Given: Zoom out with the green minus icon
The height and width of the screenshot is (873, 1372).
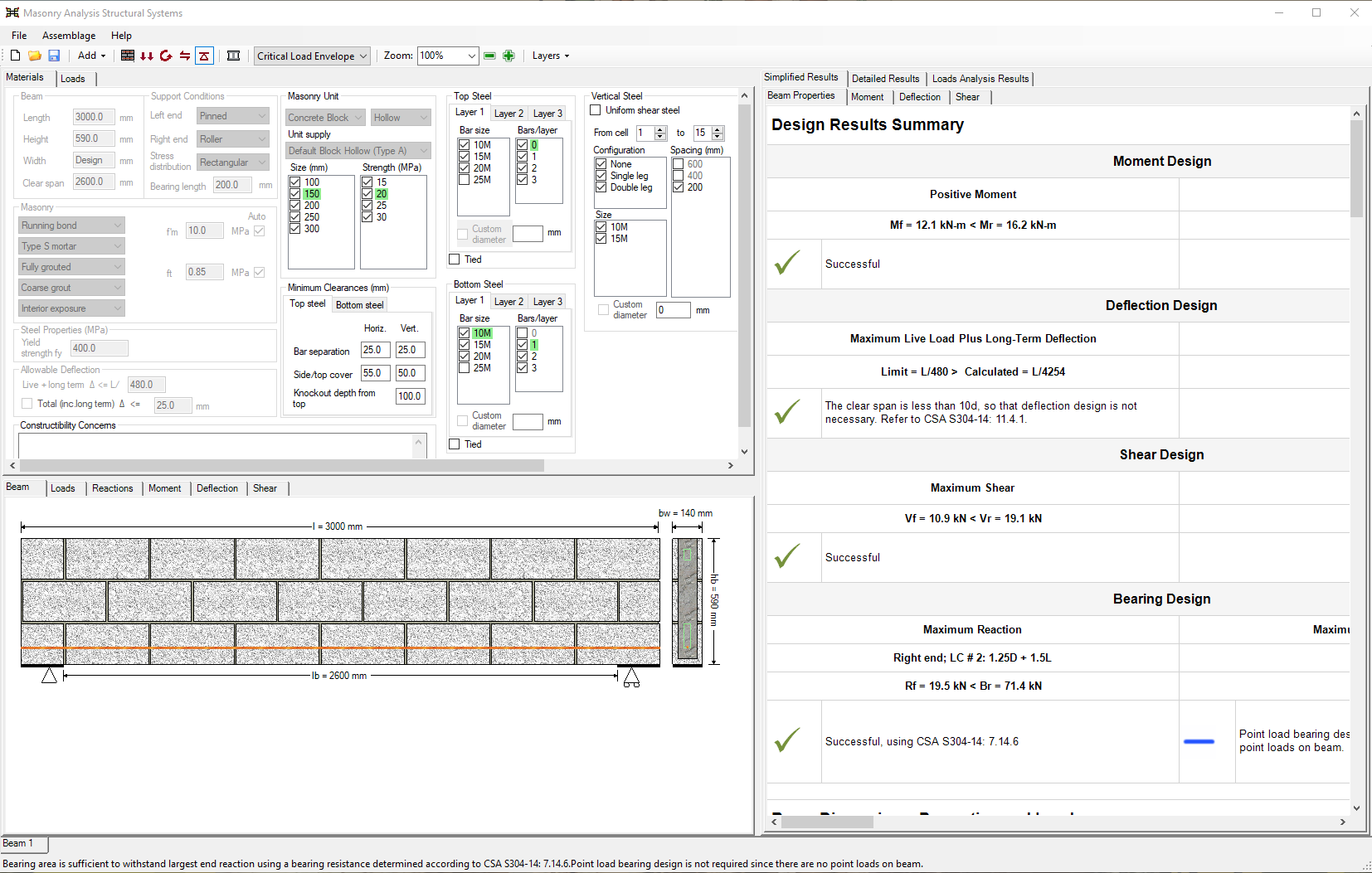Looking at the screenshot, I should click(x=489, y=56).
